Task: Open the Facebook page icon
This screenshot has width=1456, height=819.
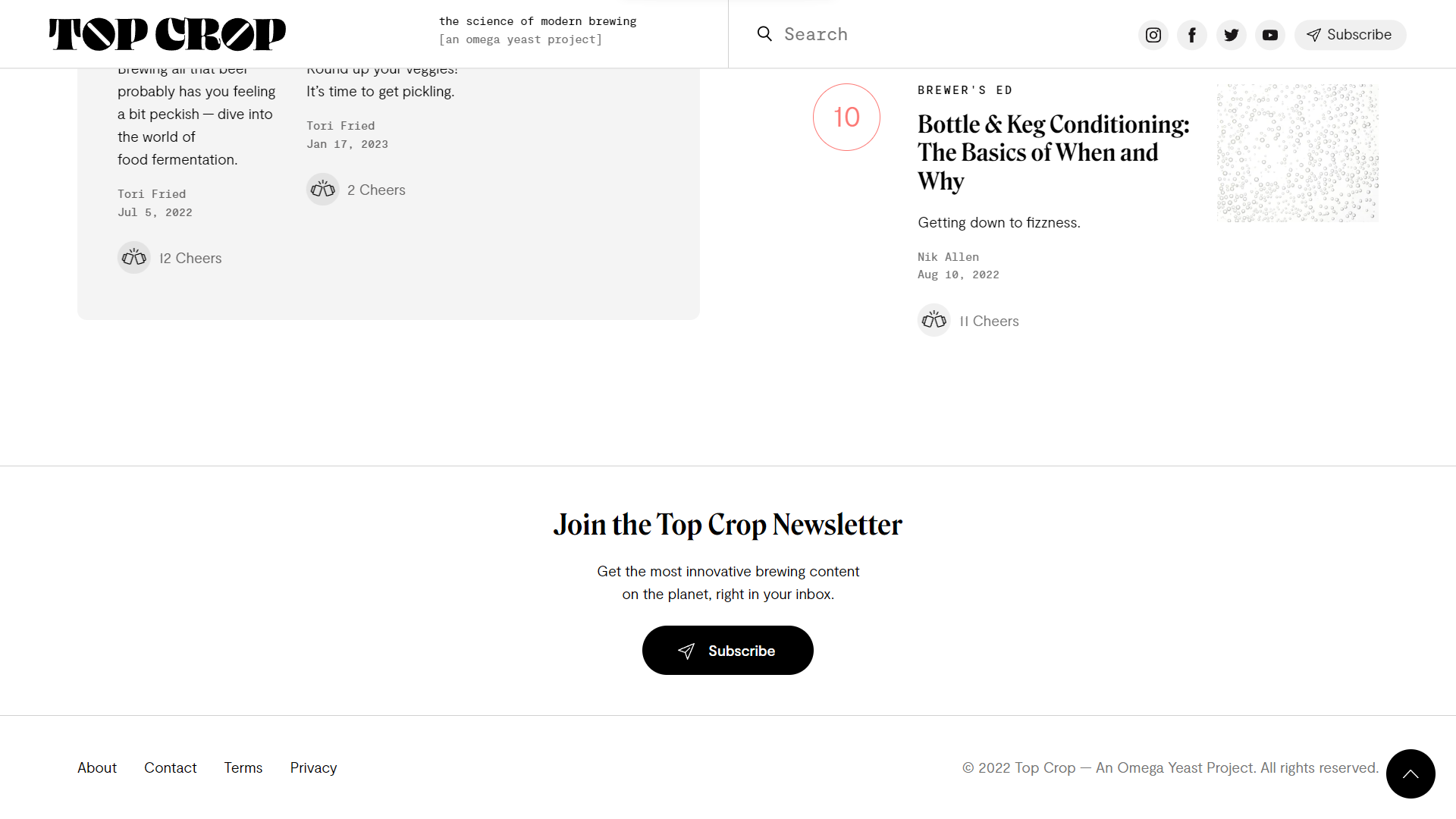Action: tap(1192, 35)
